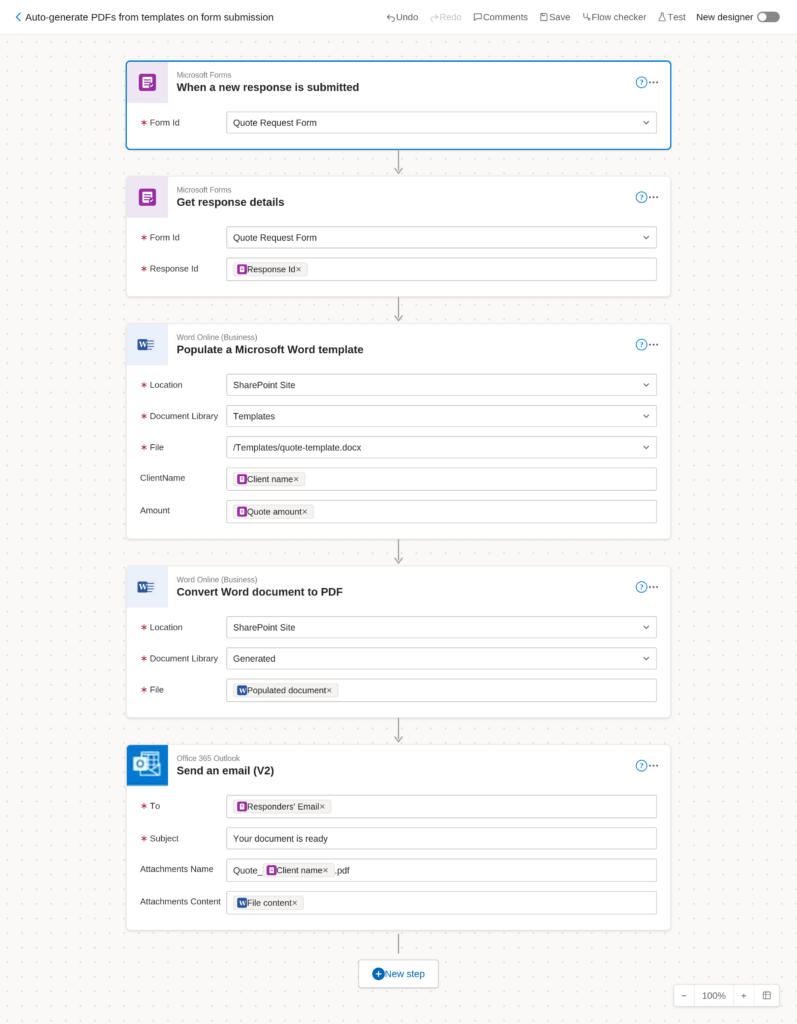Click the Microsoft Forms icon on trigger card
The width and height of the screenshot is (797, 1024).
(x=147, y=82)
